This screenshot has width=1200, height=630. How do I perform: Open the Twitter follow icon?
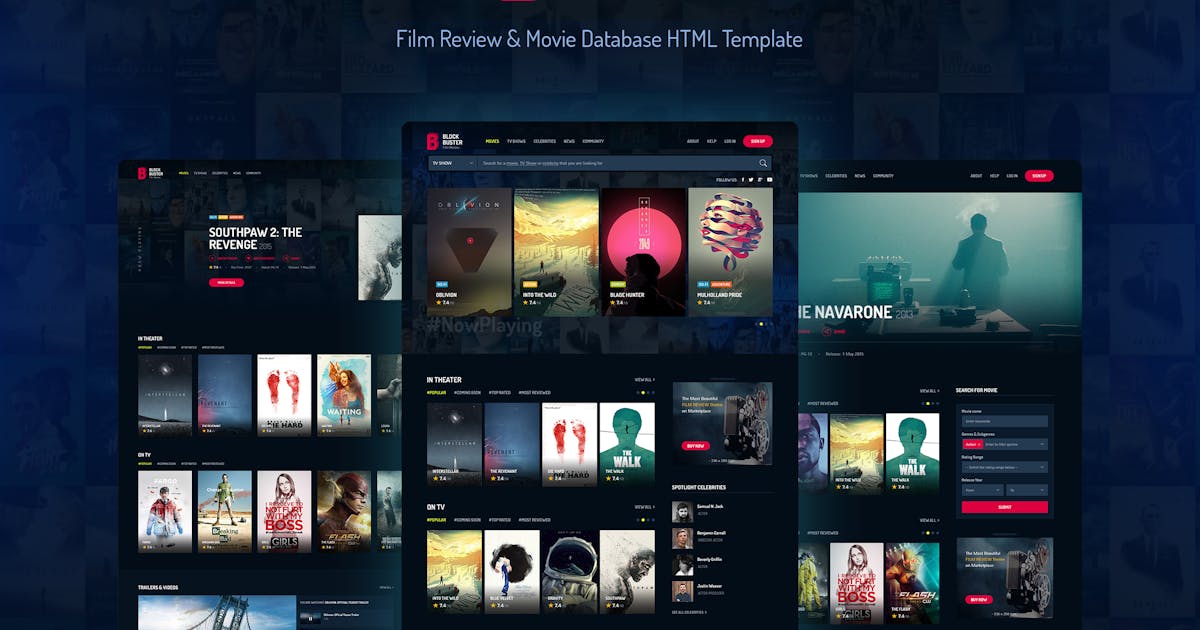[751, 180]
